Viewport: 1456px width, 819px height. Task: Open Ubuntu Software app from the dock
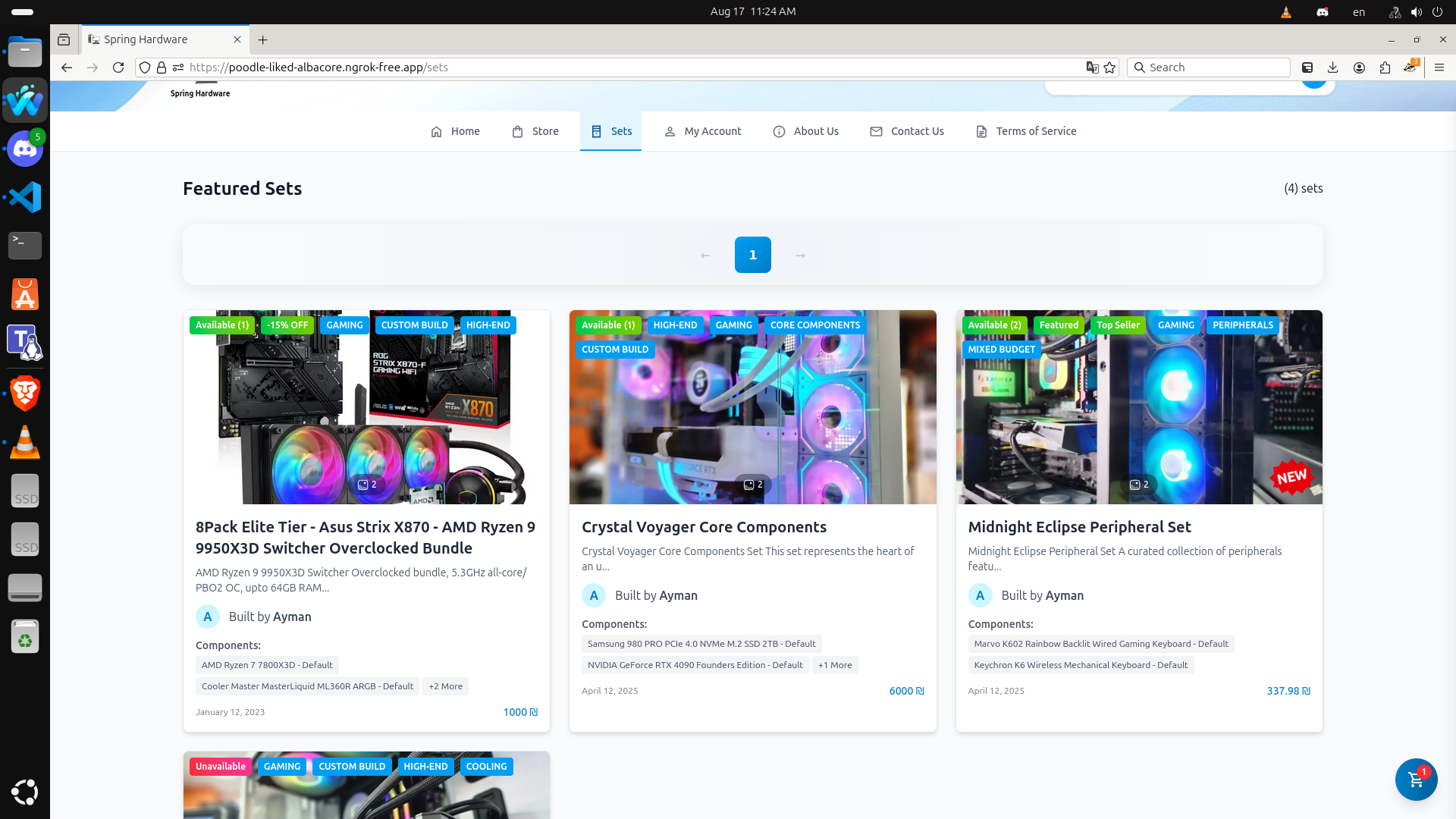pyautogui.click(x=25, y=295)
